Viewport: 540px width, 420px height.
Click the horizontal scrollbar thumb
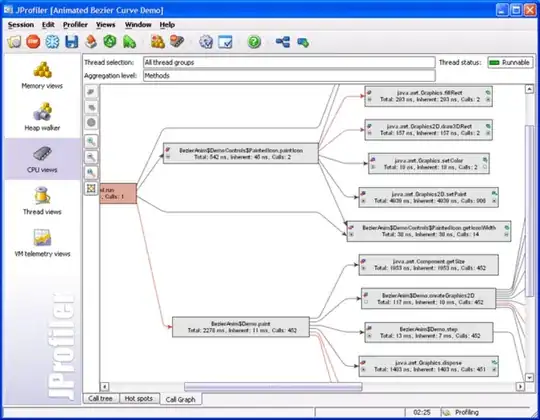[x=273, y=387]
